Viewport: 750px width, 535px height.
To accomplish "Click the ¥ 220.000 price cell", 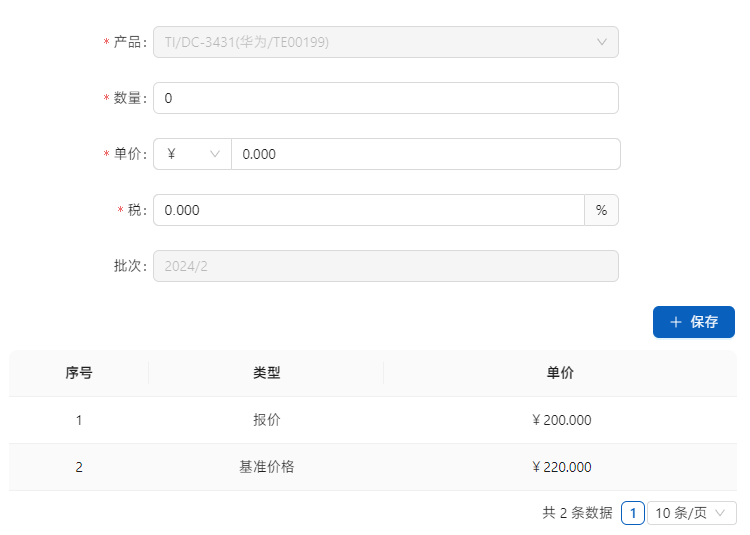I will [x=561, y=467].
